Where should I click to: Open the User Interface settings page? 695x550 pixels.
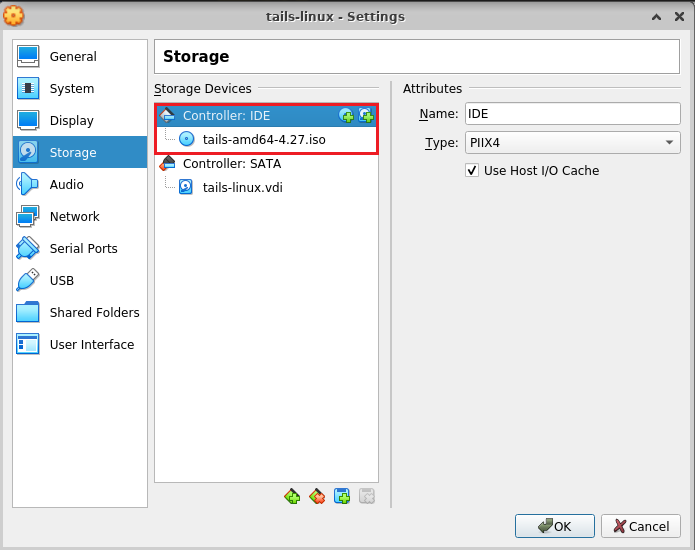[80, 344]
